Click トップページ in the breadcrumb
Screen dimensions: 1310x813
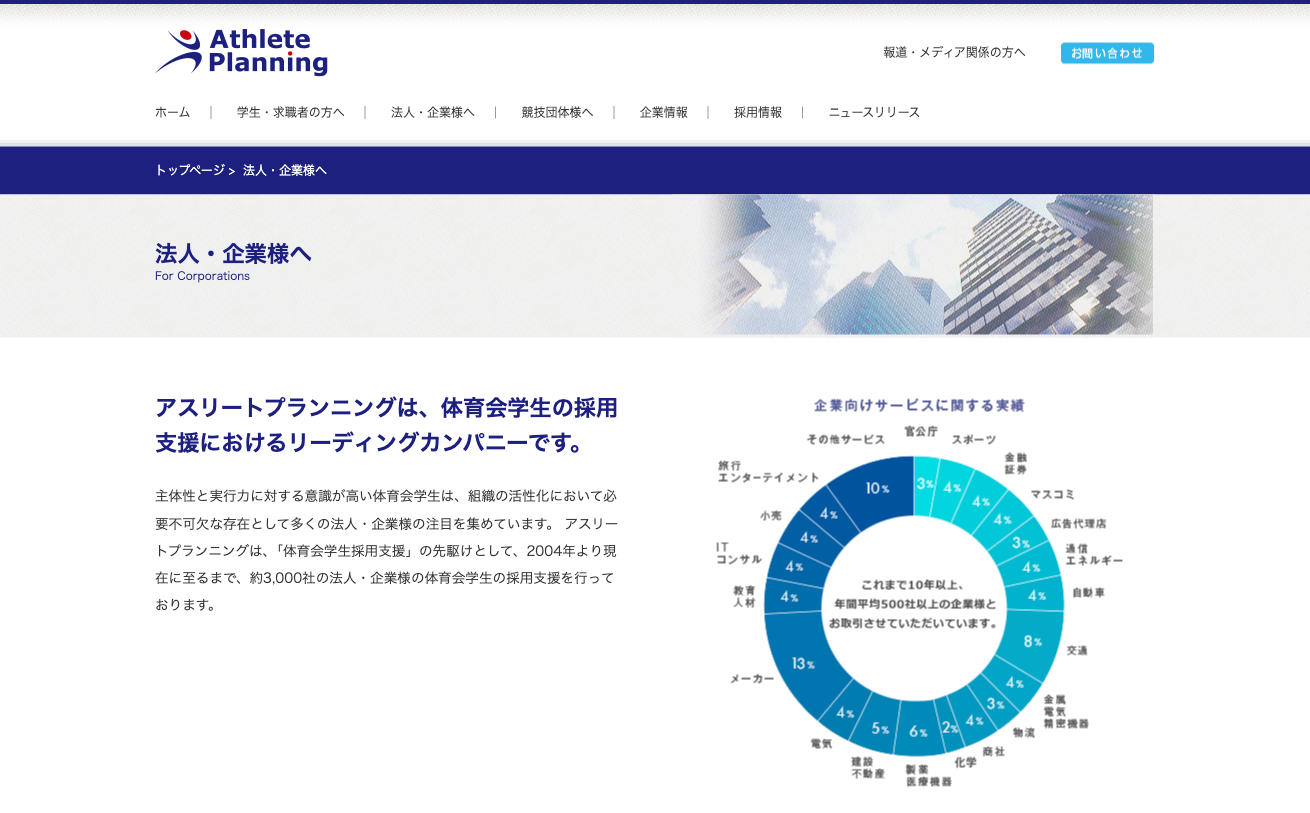(x=190, y=170)
